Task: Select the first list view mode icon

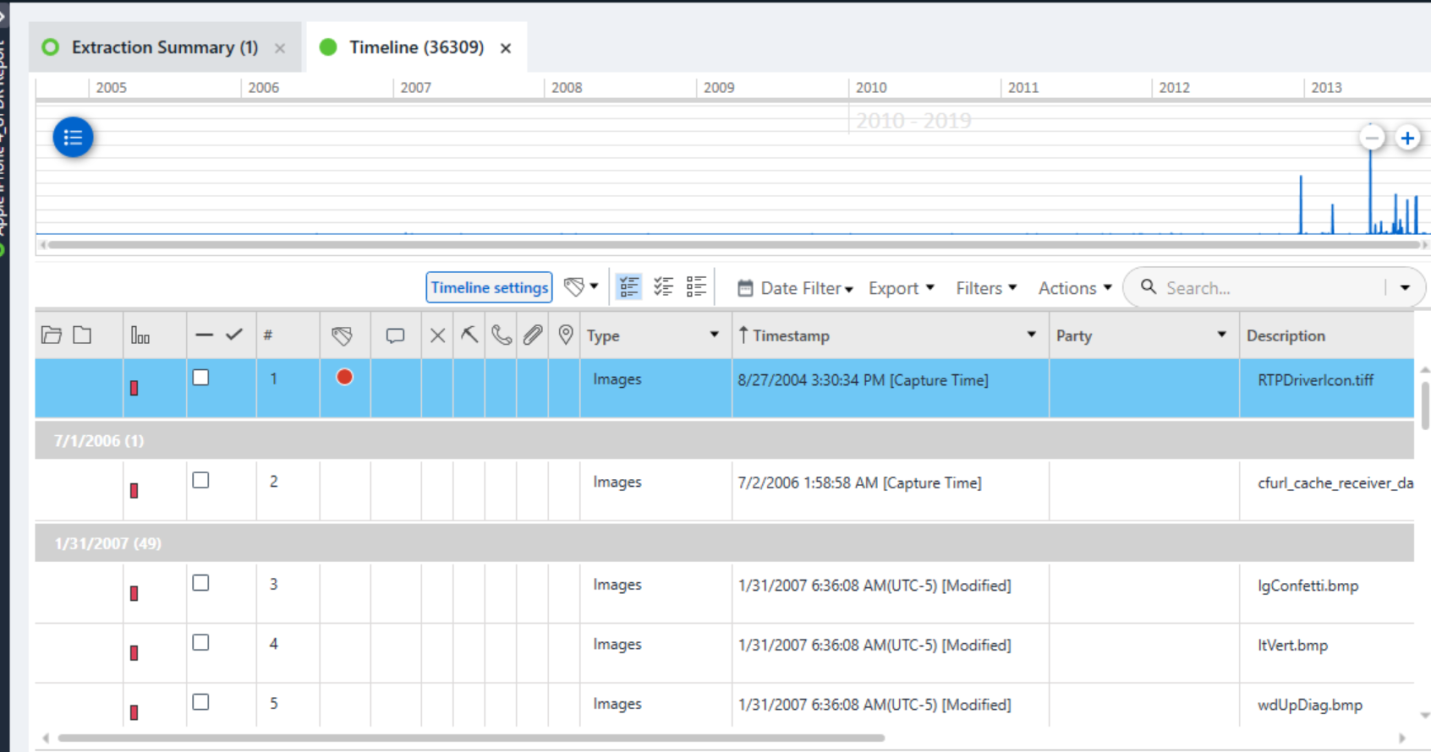Action: click(629, 287)
